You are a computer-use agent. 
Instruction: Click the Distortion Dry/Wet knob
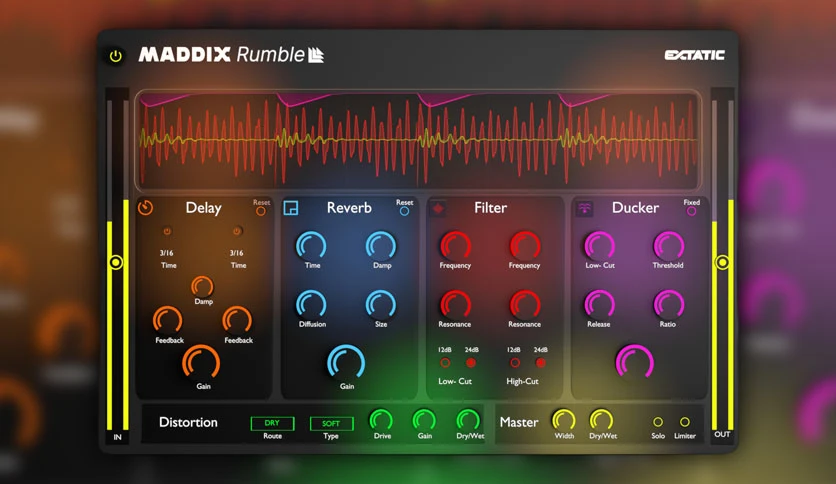pyautogui.click(x=468, y=420)
